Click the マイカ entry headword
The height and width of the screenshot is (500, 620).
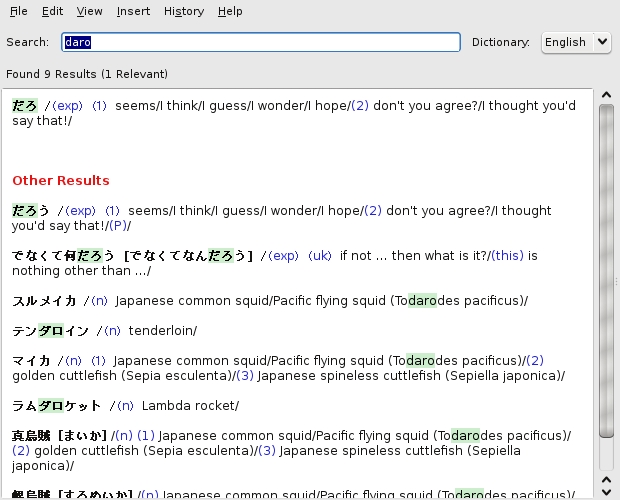31,361
